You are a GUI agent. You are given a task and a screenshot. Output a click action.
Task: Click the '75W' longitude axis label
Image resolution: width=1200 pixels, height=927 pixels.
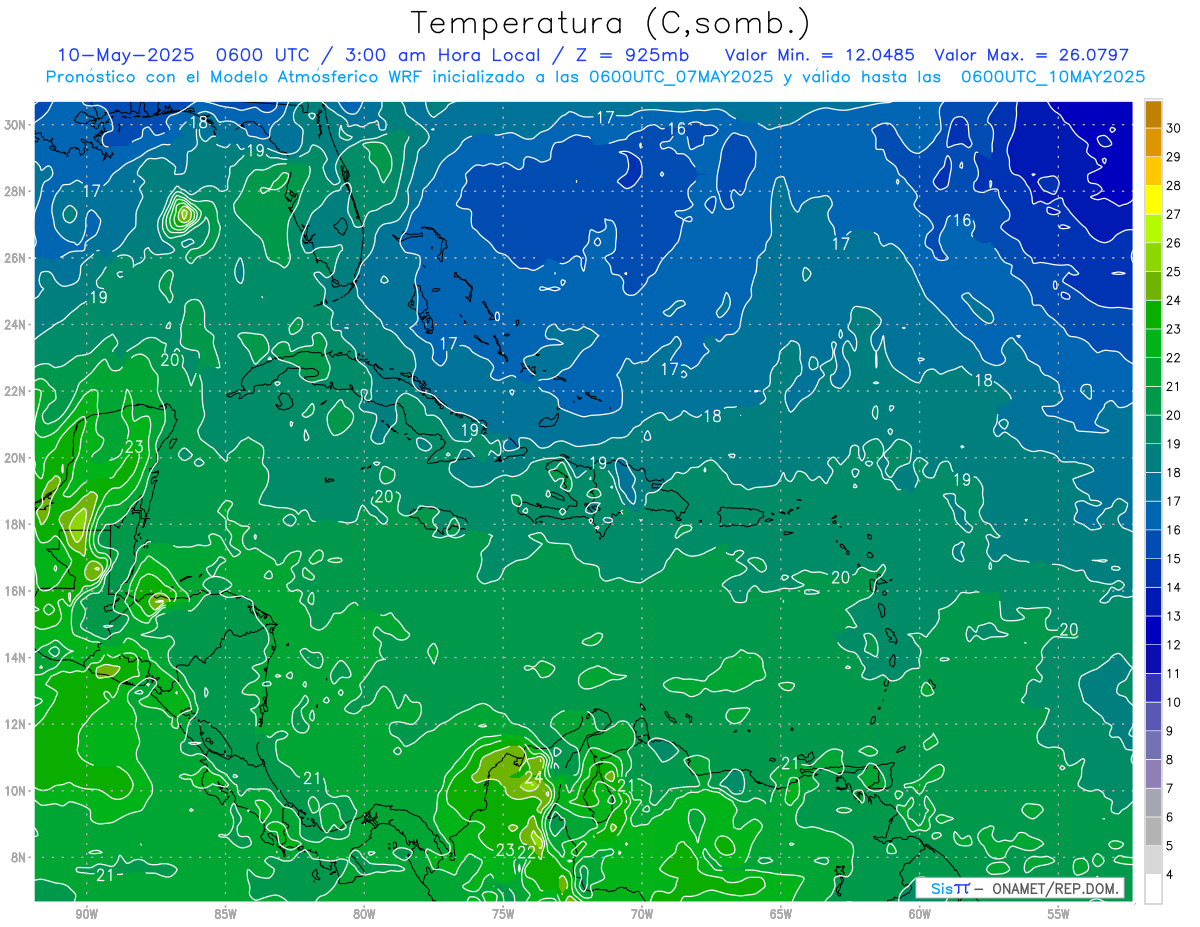tap(503, 914)
